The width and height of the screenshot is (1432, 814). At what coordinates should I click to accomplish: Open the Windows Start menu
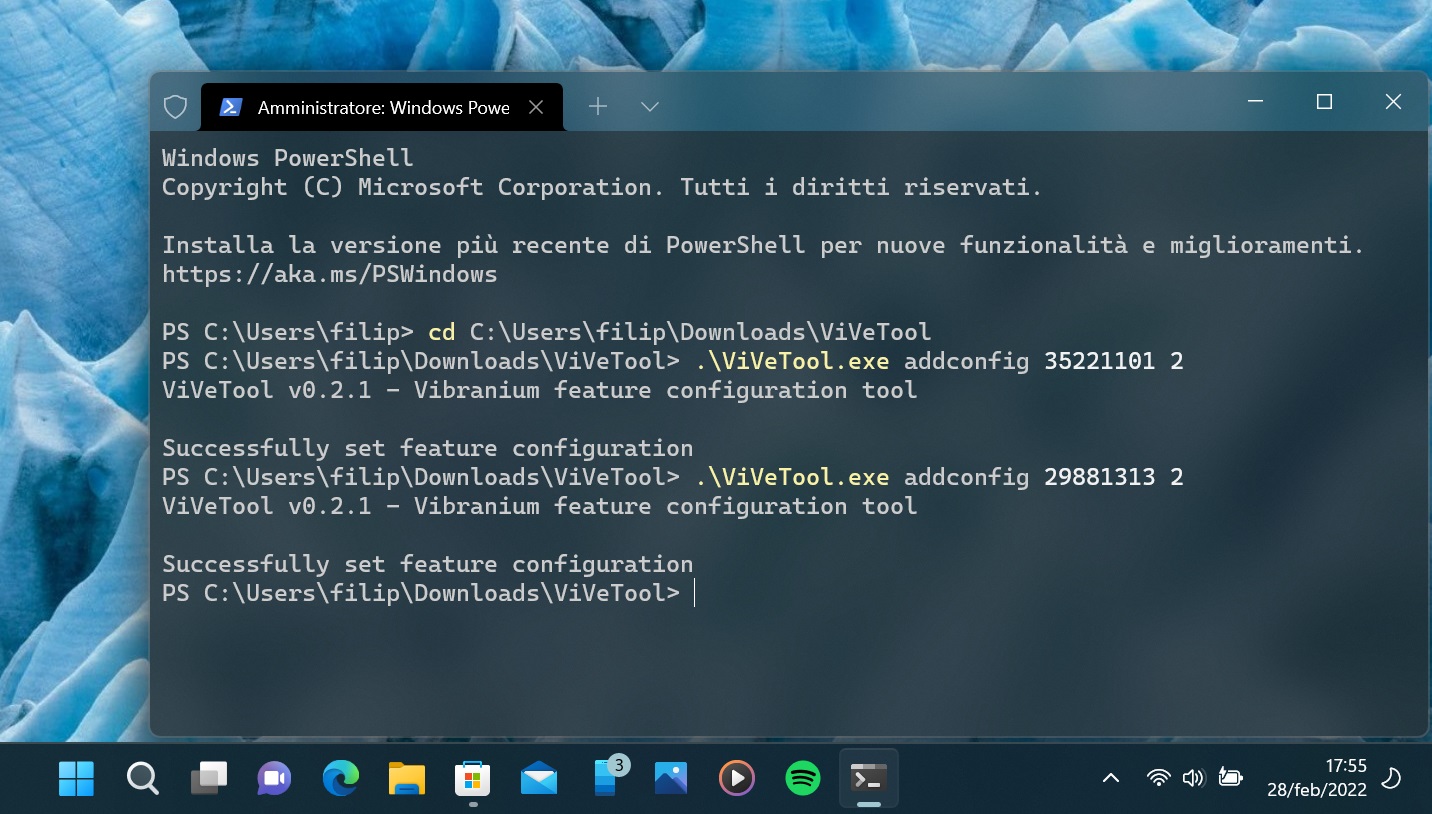click(76, 778)
